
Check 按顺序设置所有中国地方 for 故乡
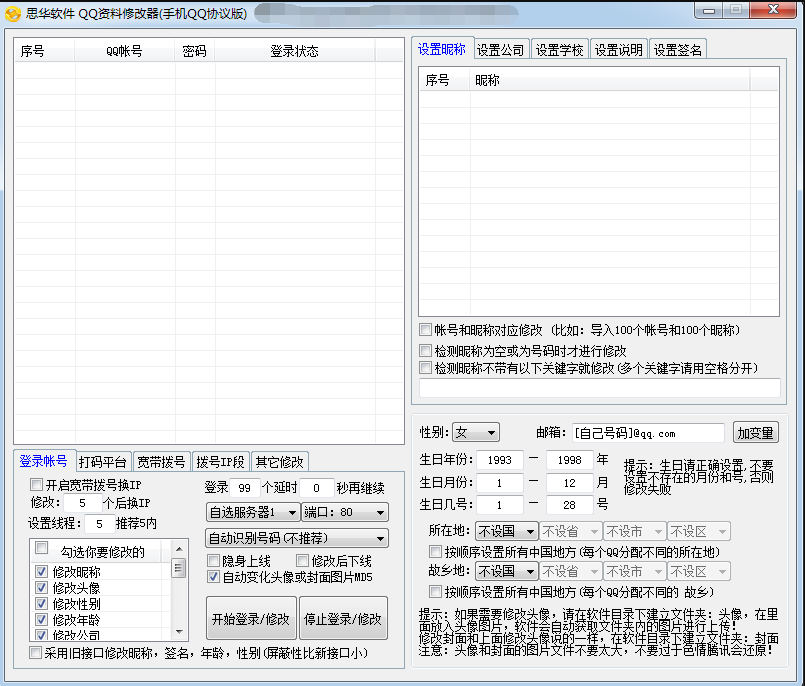click(x=435, y=592)
